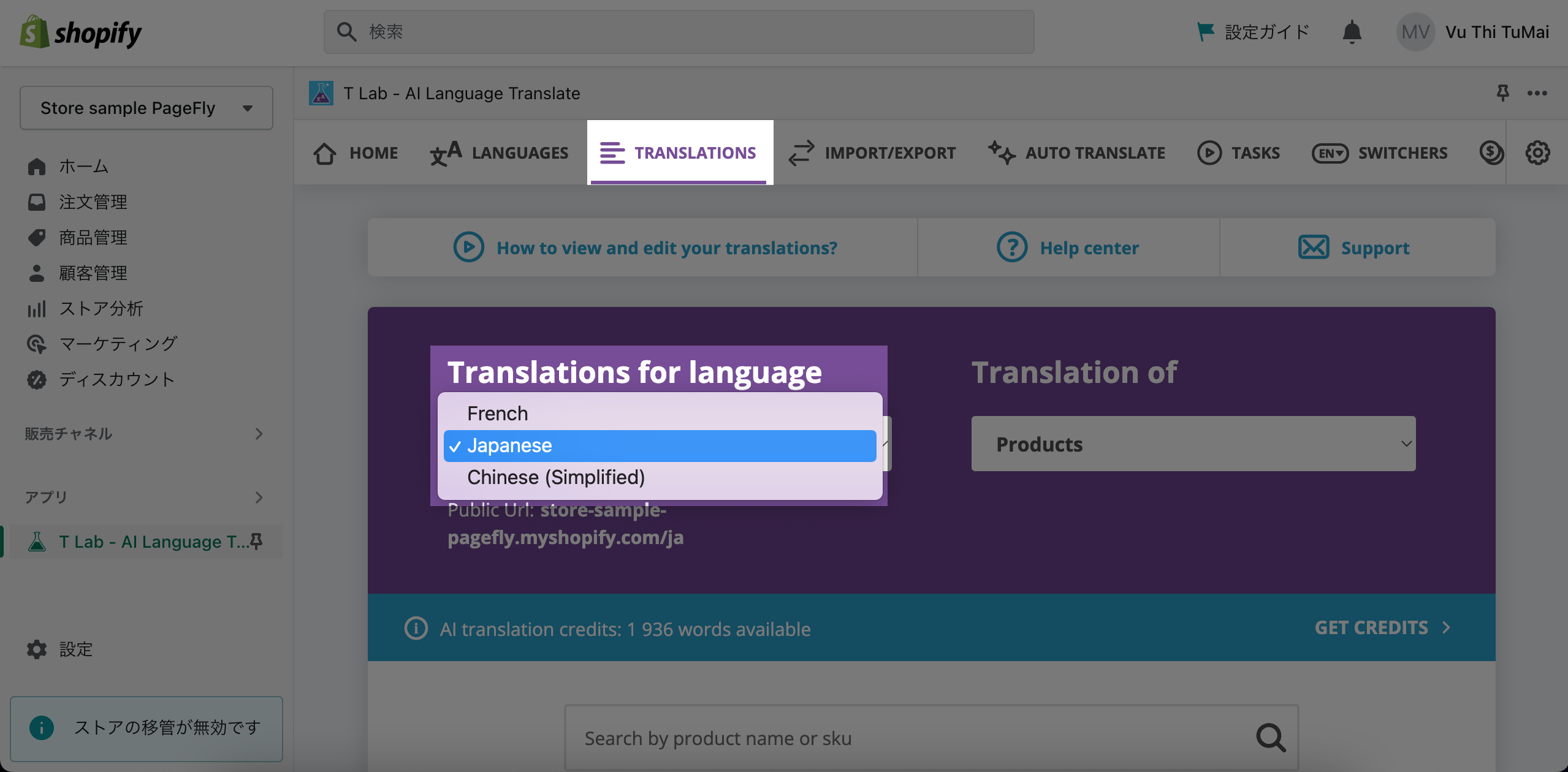Switch to the LANGUAGES tab
Screen dimensions: 1568x772
point(500,153)
